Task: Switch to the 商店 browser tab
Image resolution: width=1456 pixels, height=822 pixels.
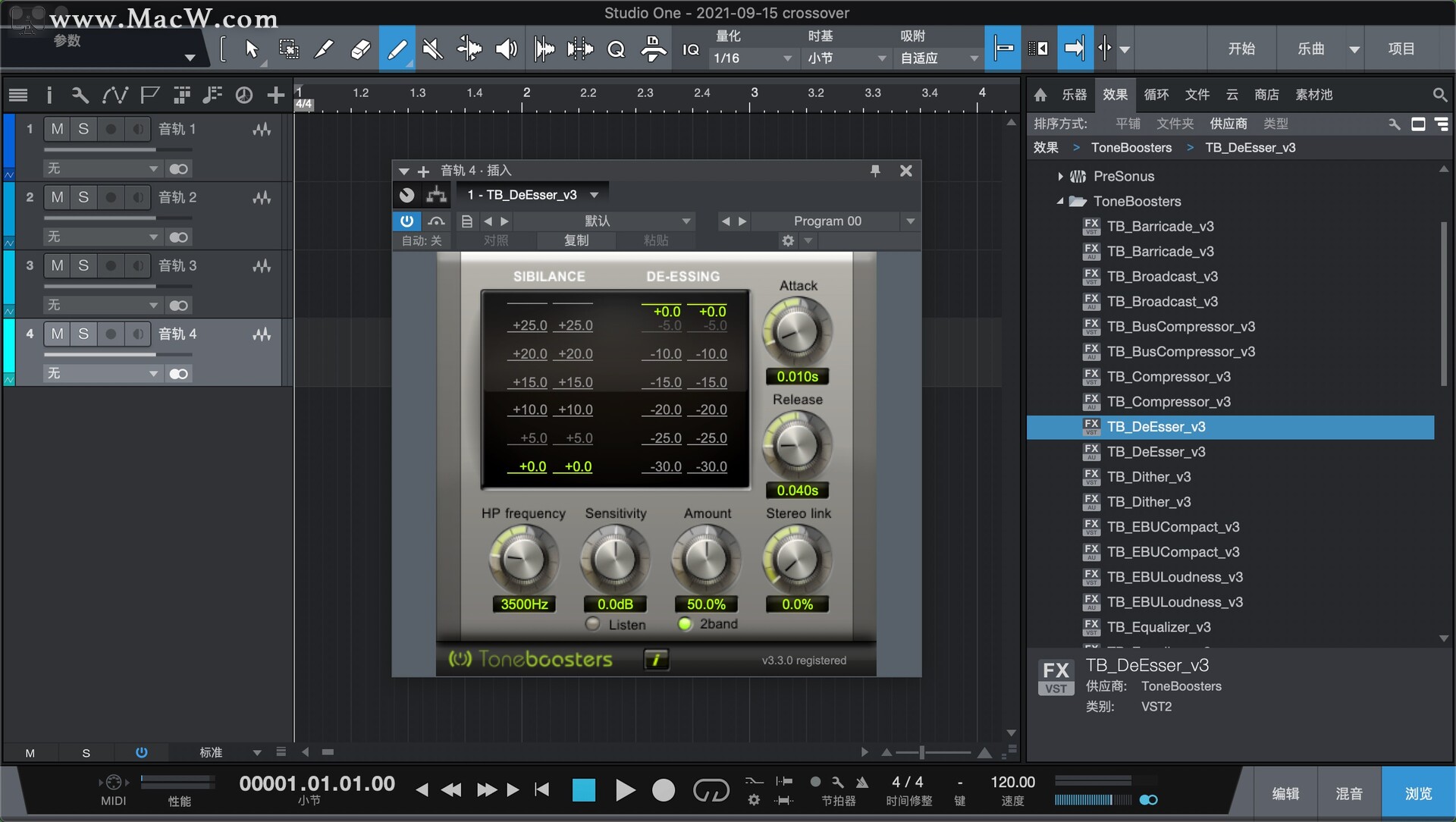Action: click(x=1266, y=95)
